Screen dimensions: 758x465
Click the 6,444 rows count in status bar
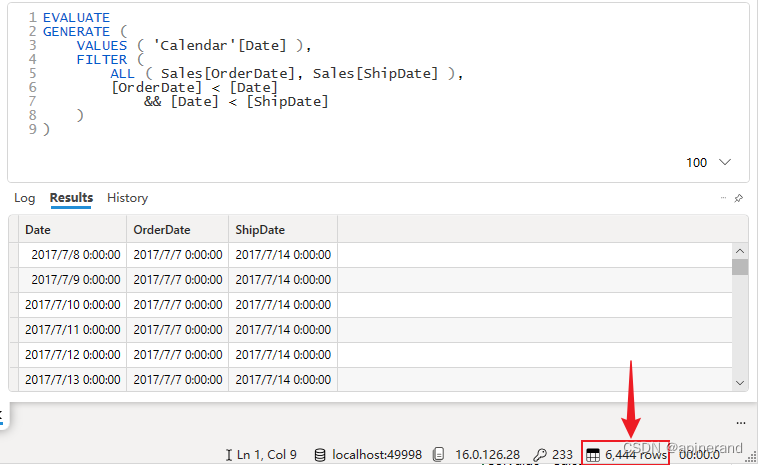(636, 455)
